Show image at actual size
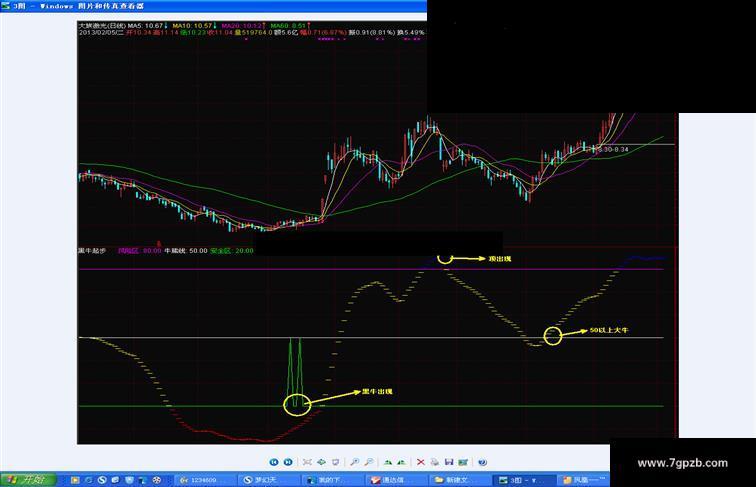756x487 pixels. pyautogui.click(x=322, y=462)
